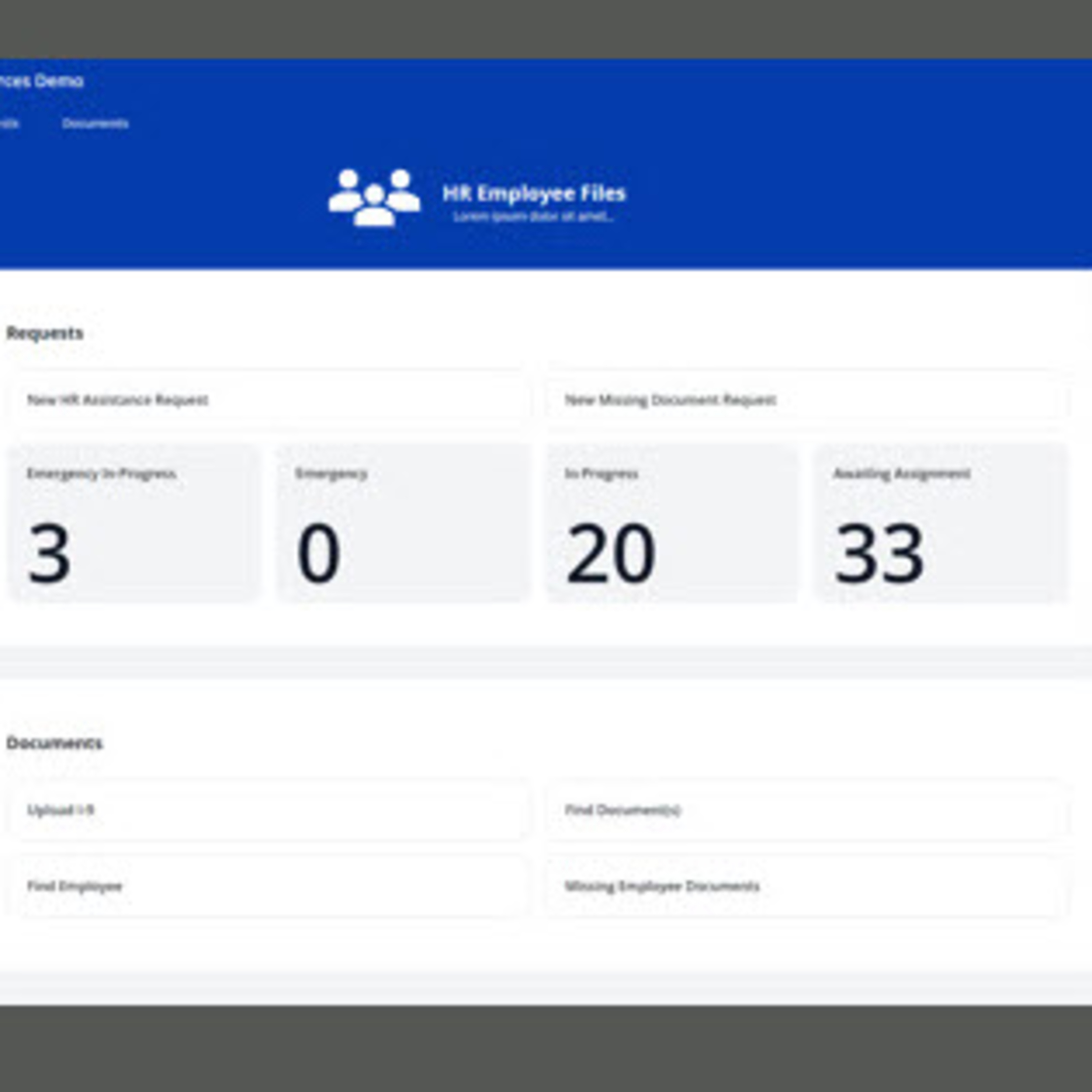Open New Missing Document Request
Image resolution: width=1092 pixels, height=1092 pixels.
(671, 400)
